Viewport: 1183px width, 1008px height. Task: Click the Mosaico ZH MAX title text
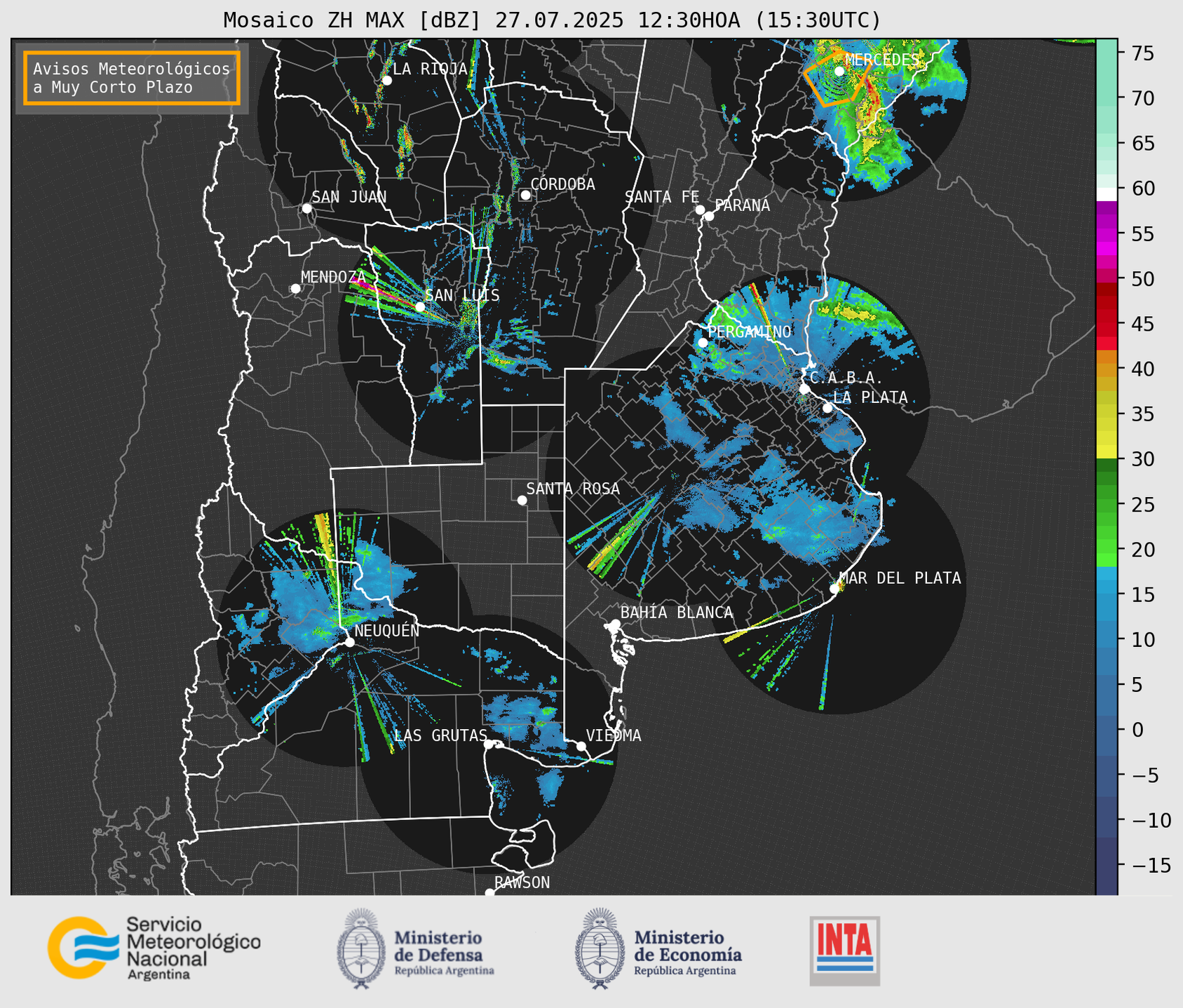point(552,20)
